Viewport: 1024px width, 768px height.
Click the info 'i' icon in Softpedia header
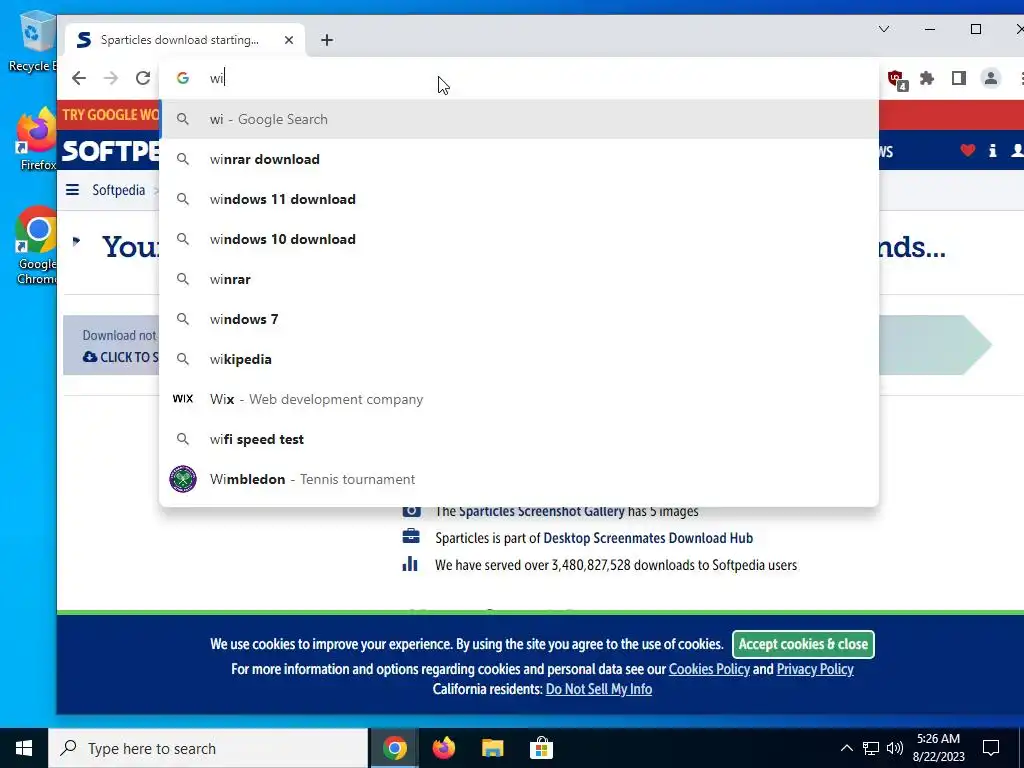[x=993, y=151]
